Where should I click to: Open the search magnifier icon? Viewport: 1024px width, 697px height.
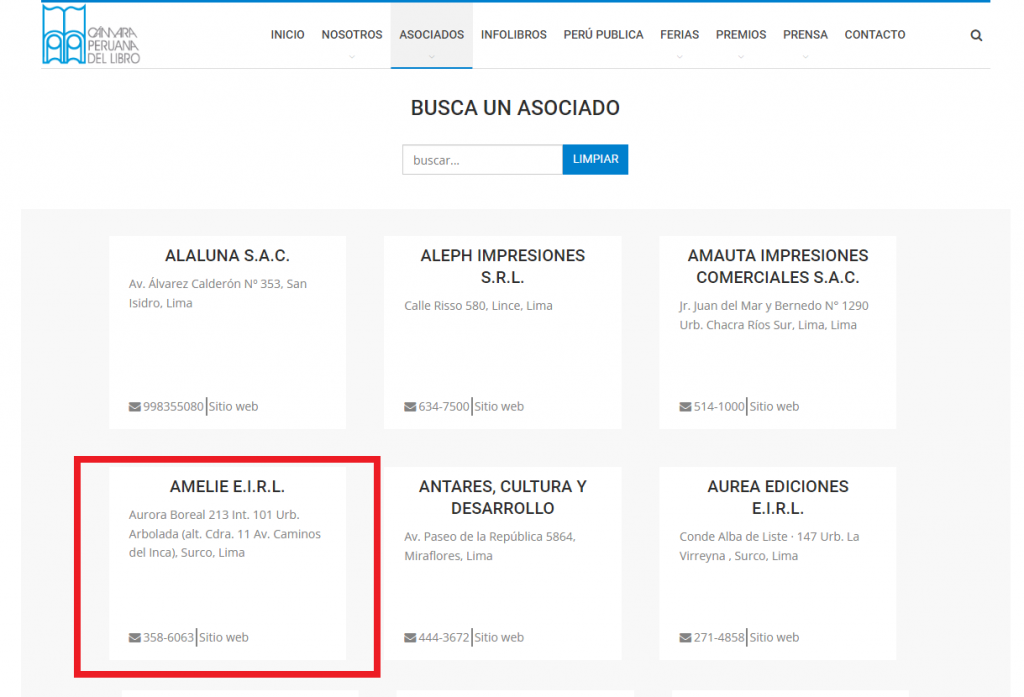(976, 35)
